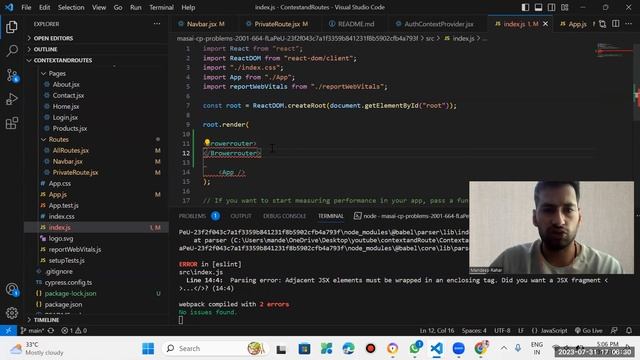Open the Help menu
640x360 pixels.
tap(188, 7)
